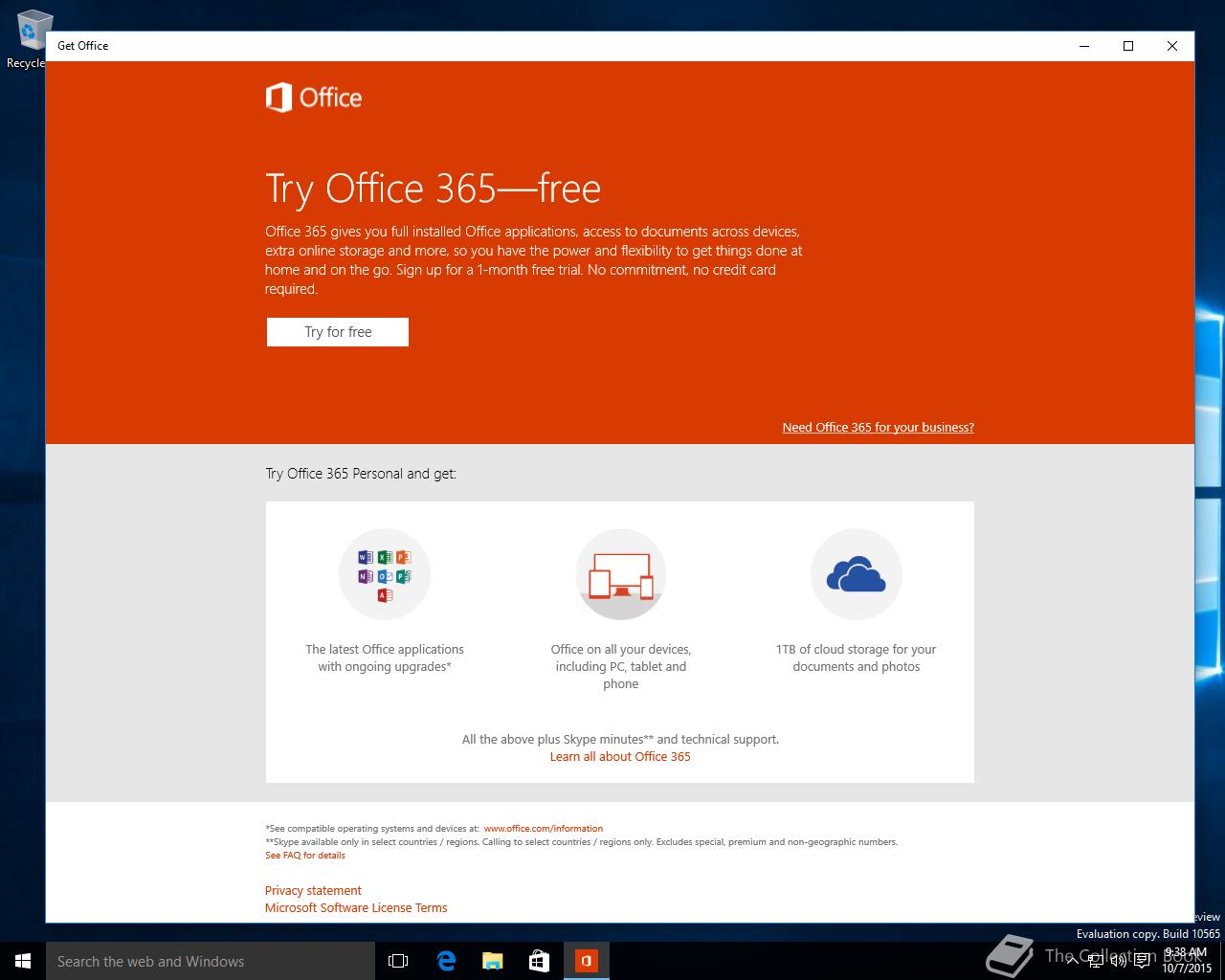This screenshot has width=1225, height=980.
Task: Click the Get Office window title
Action: tap(83, 46)
